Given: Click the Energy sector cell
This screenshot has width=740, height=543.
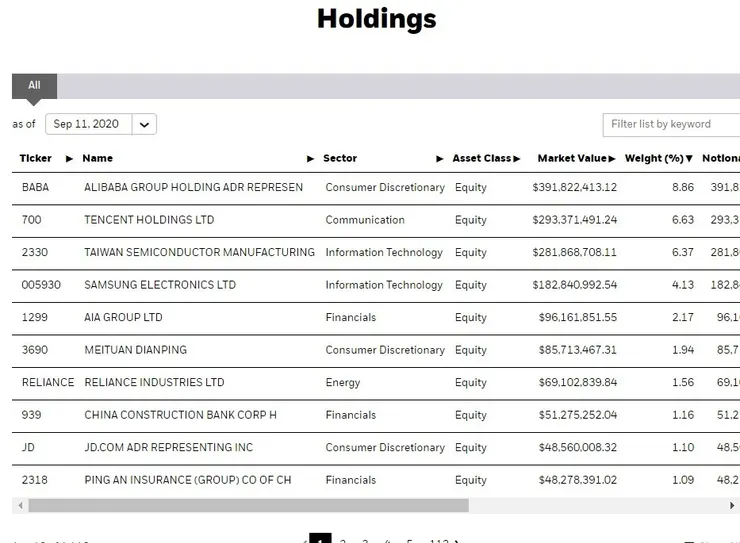Looking at the screenshot, I should pos(343,383).
